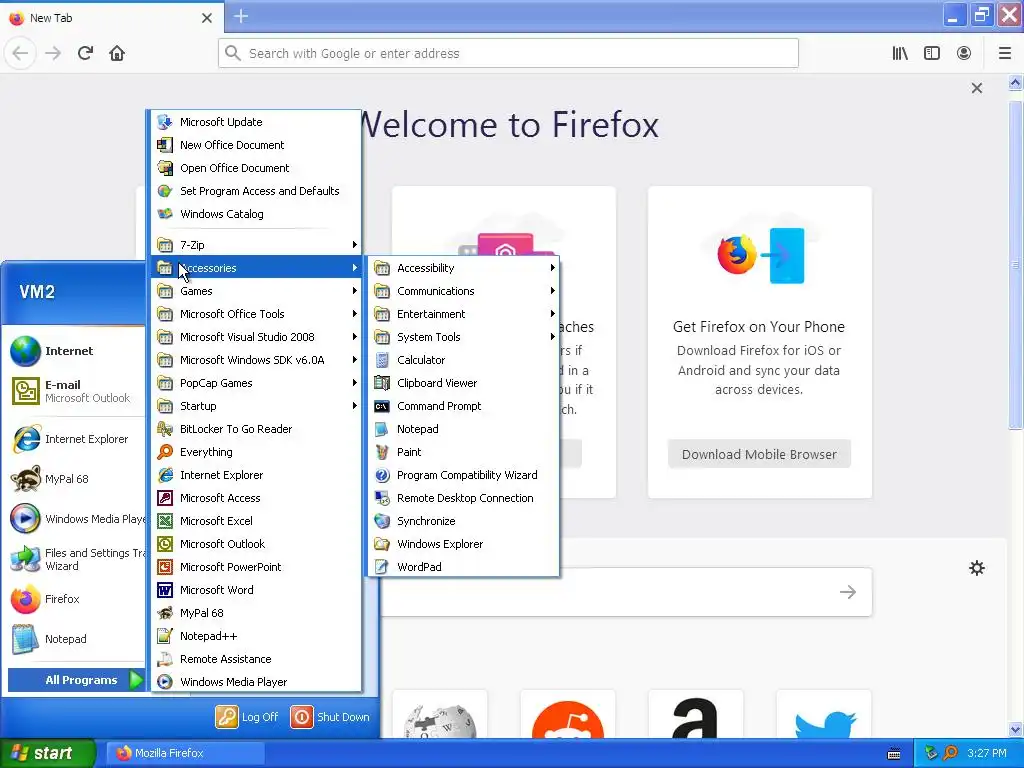Click the Synchronize icon
The image size is (1024, 768).
(382, 521)
